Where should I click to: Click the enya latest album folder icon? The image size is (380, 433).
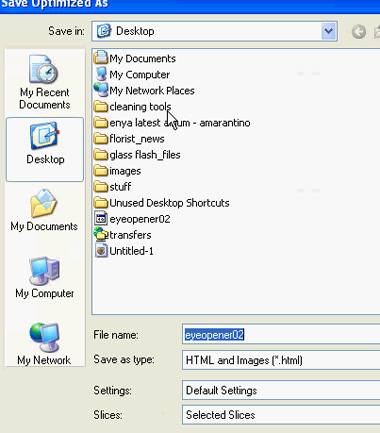click(x=101, y=122)
